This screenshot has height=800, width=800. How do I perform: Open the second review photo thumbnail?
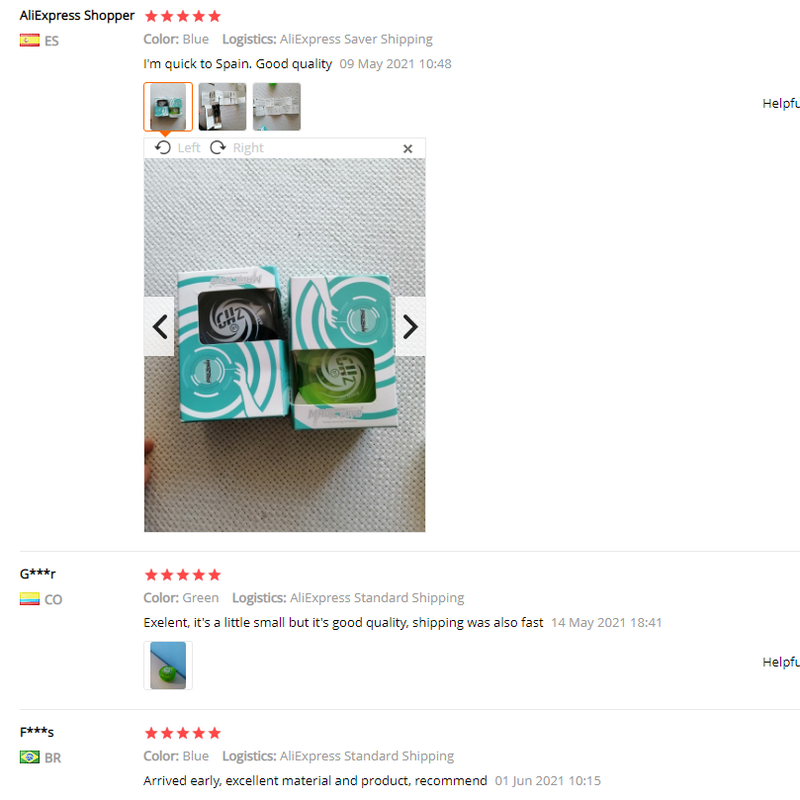[222, 107]
